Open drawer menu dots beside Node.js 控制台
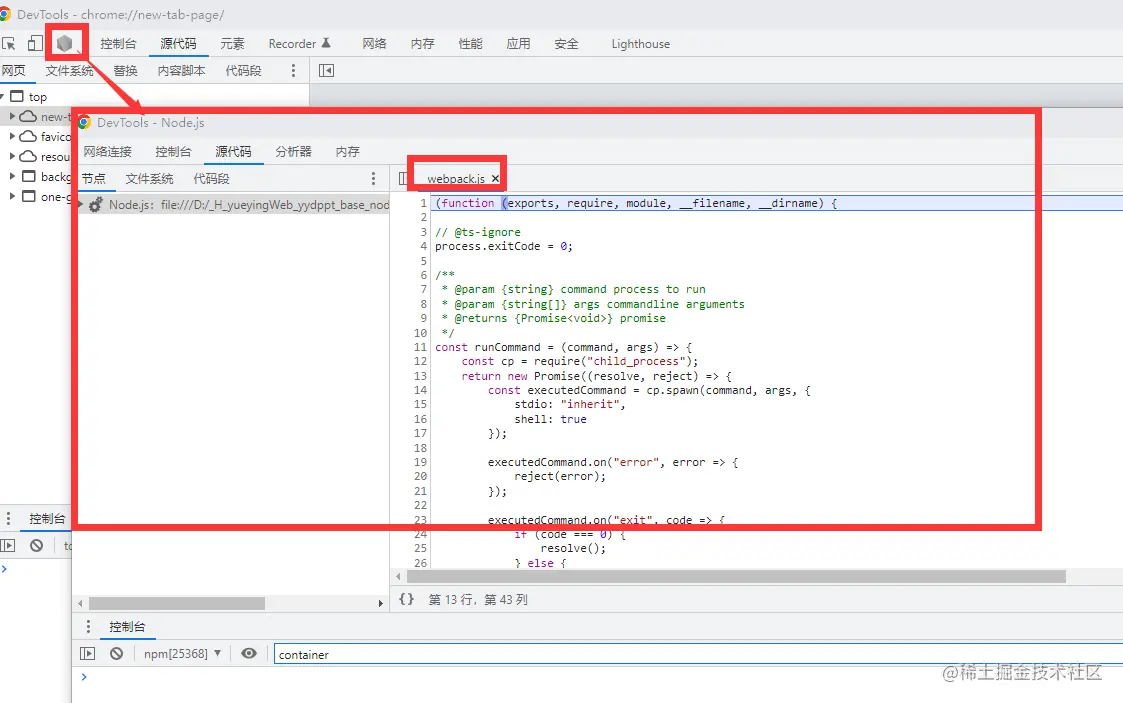Image resolution: width=1123 pixels, height=703 pixels. tap(88, 626)
